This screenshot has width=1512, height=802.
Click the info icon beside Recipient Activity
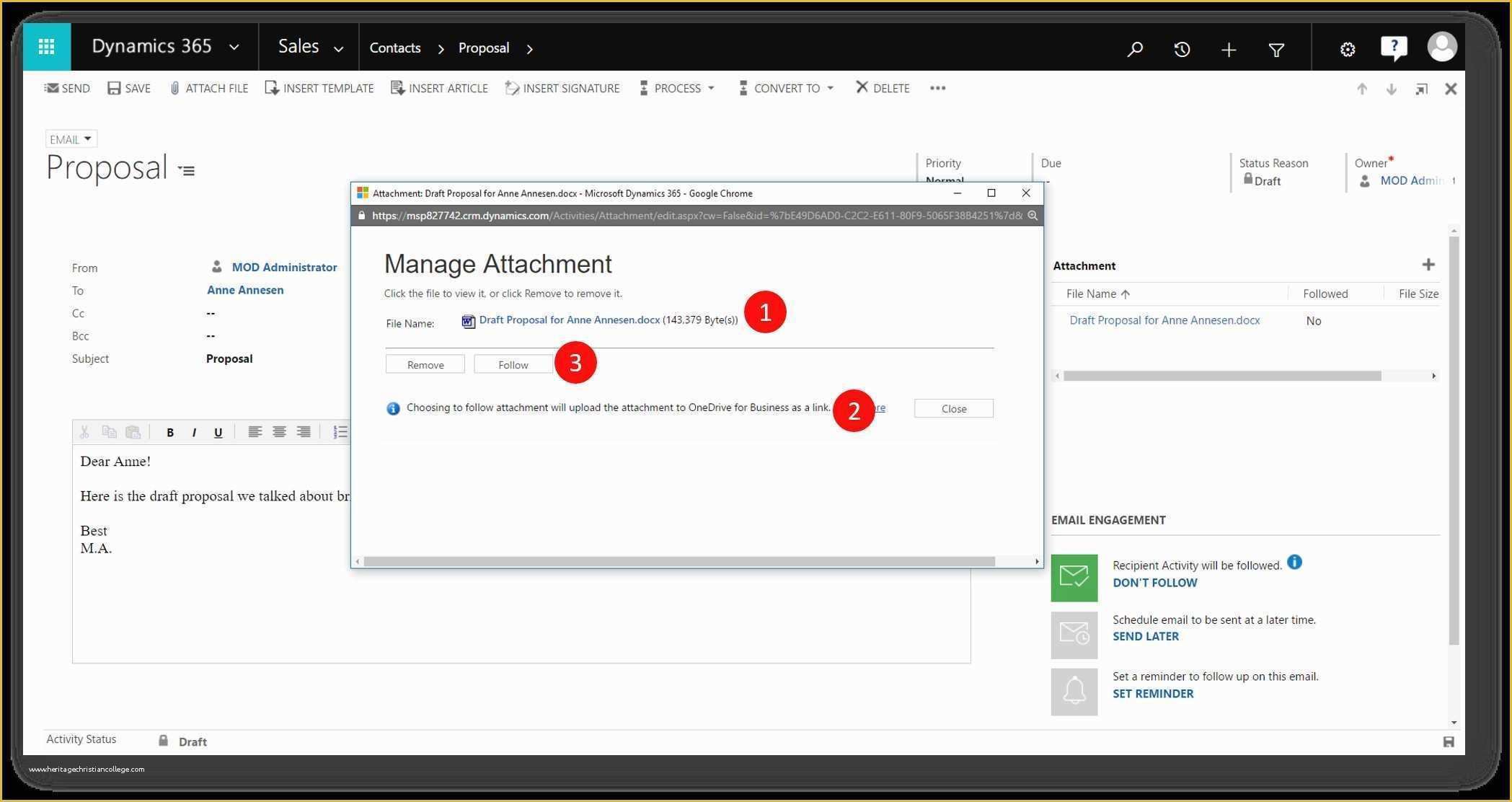coord(1294,562)
